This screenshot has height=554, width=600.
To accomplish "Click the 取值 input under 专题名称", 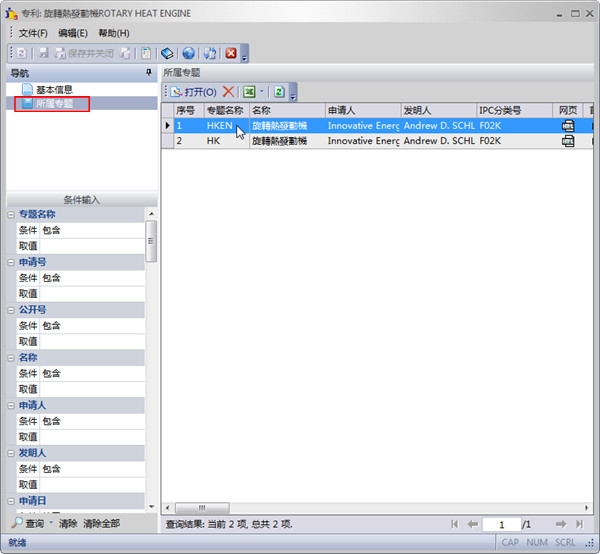I will [x=92, y=246].
